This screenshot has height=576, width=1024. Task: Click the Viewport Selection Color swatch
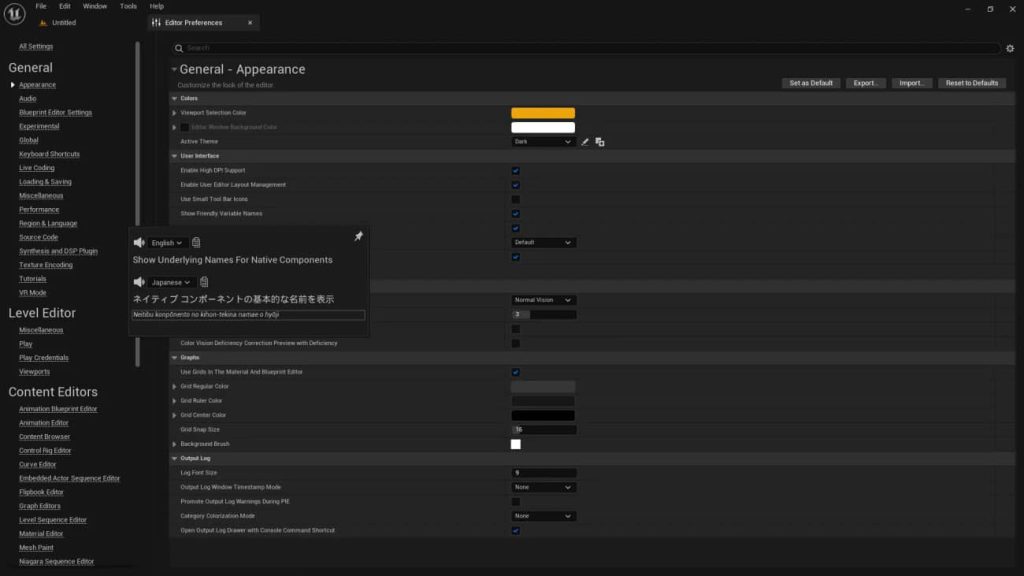coord(543,113)
